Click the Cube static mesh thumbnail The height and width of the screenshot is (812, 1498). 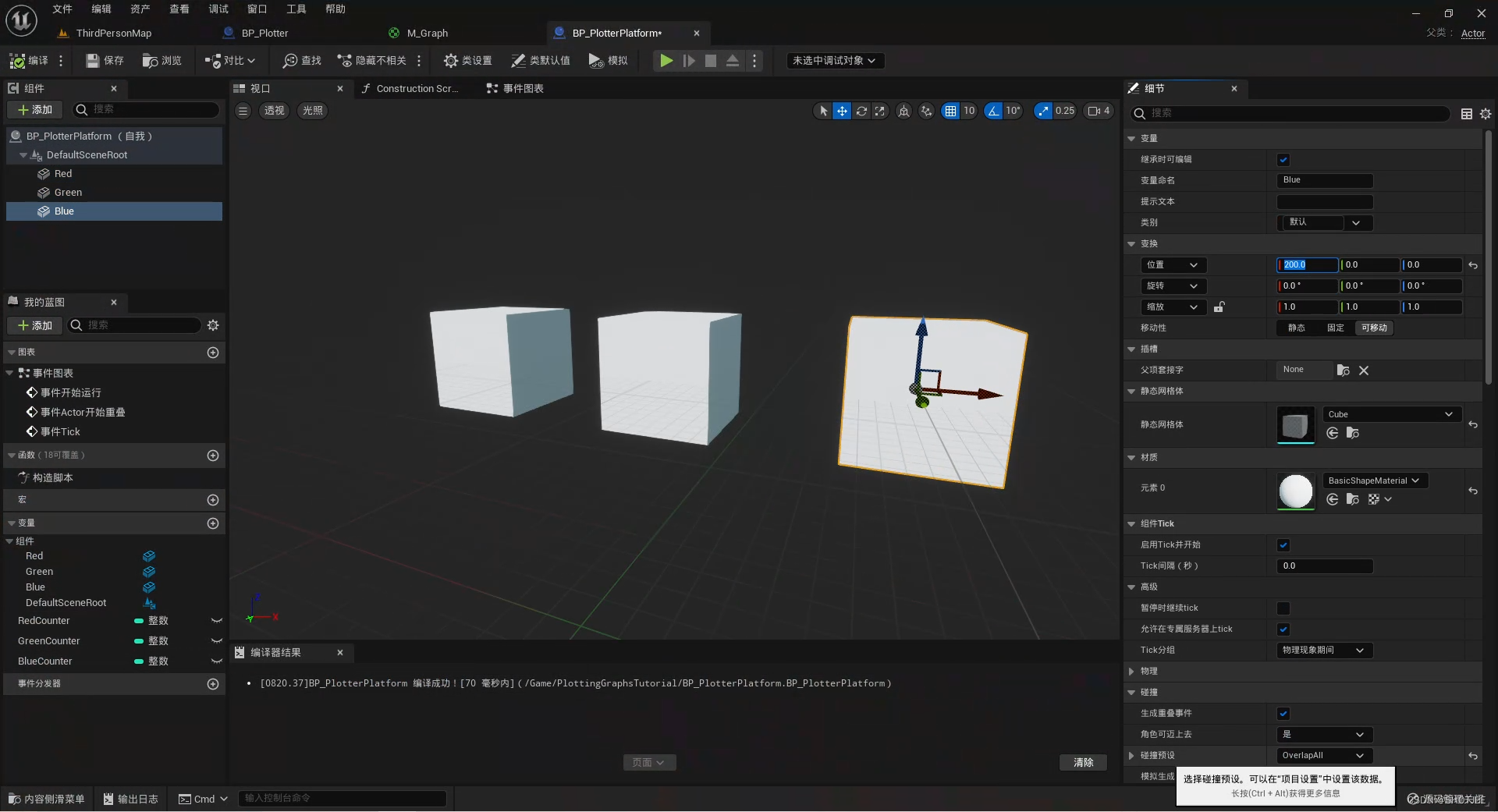point(1296,425)
